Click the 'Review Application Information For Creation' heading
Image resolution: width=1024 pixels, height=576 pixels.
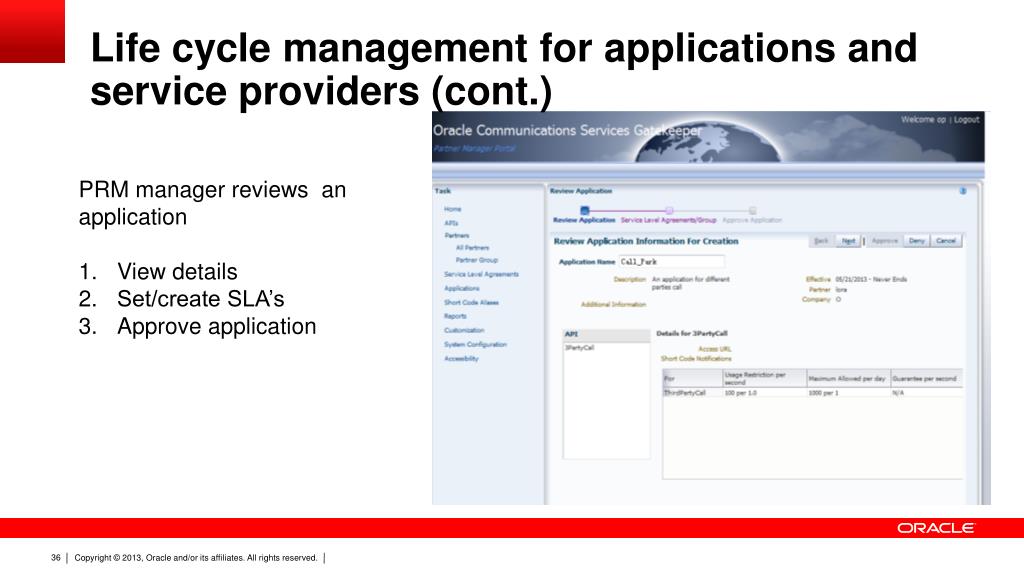[x=646, y=241]
